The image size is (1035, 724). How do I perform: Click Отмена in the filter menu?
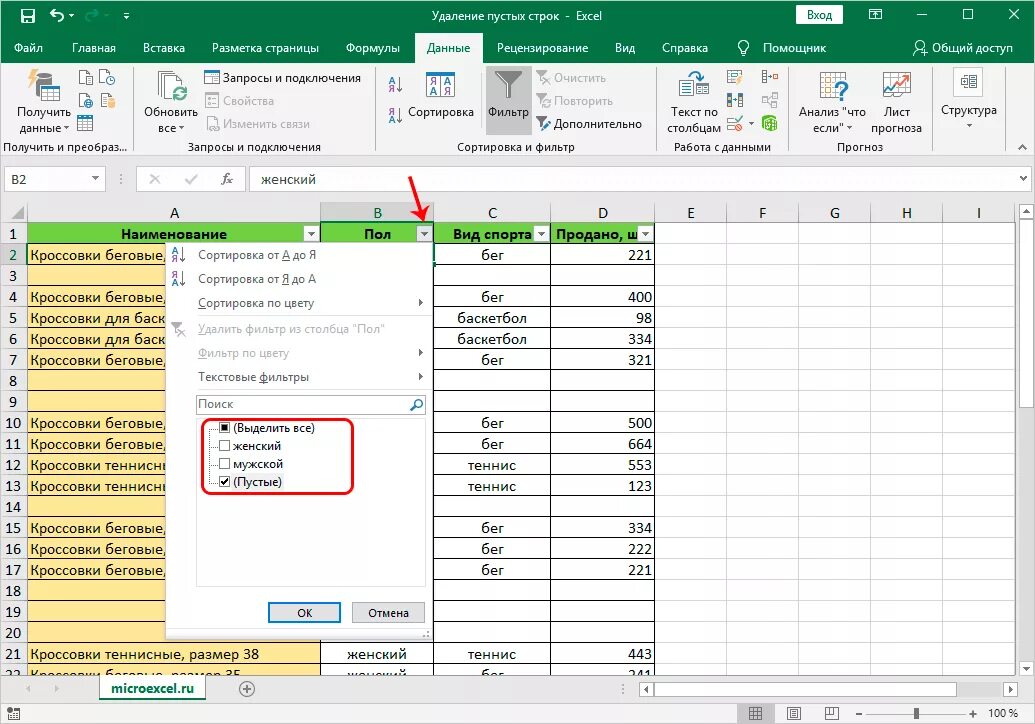tap(388, 612)
